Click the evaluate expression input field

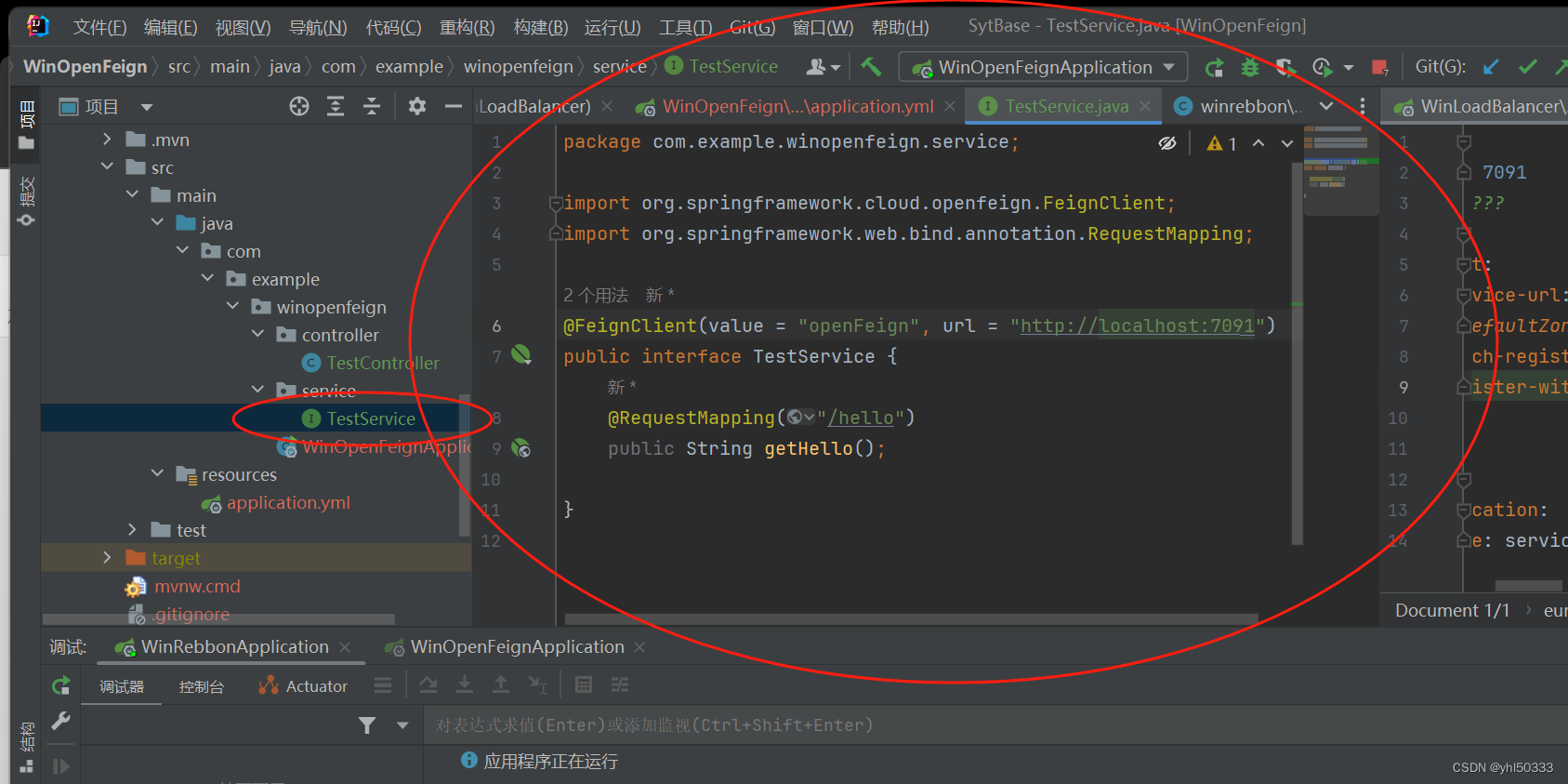tap(995, 725)
